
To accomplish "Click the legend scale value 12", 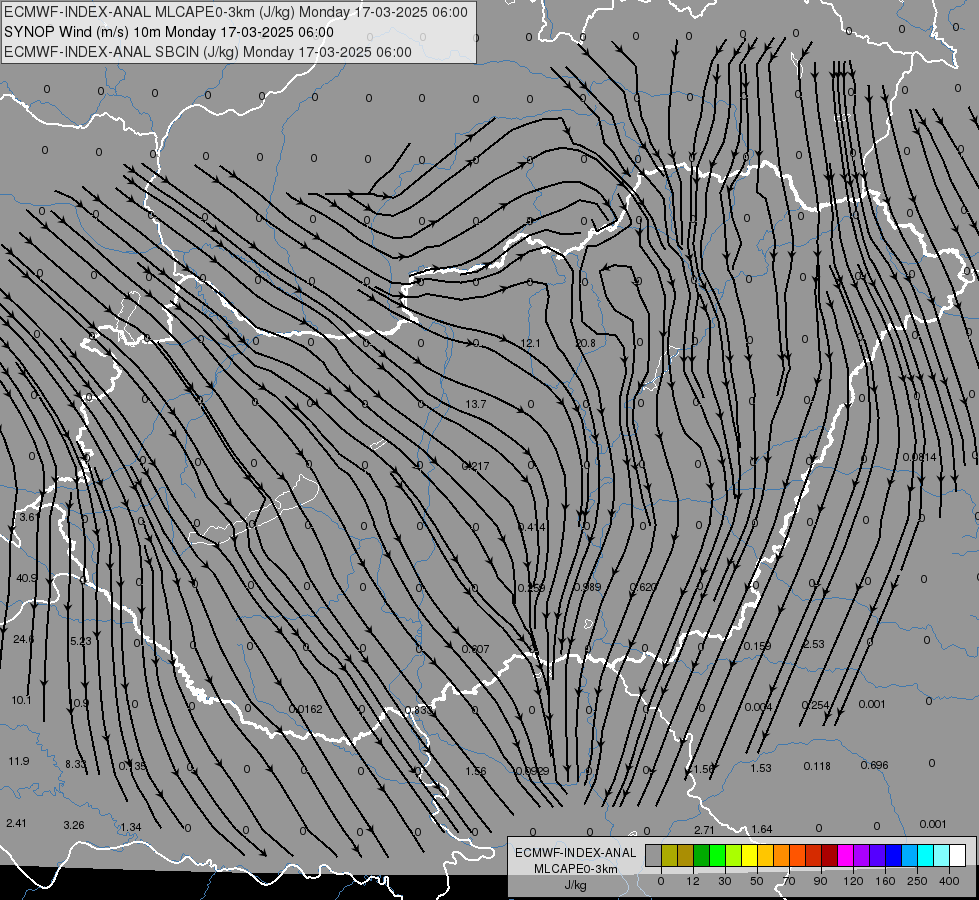I will pos(693,881).
